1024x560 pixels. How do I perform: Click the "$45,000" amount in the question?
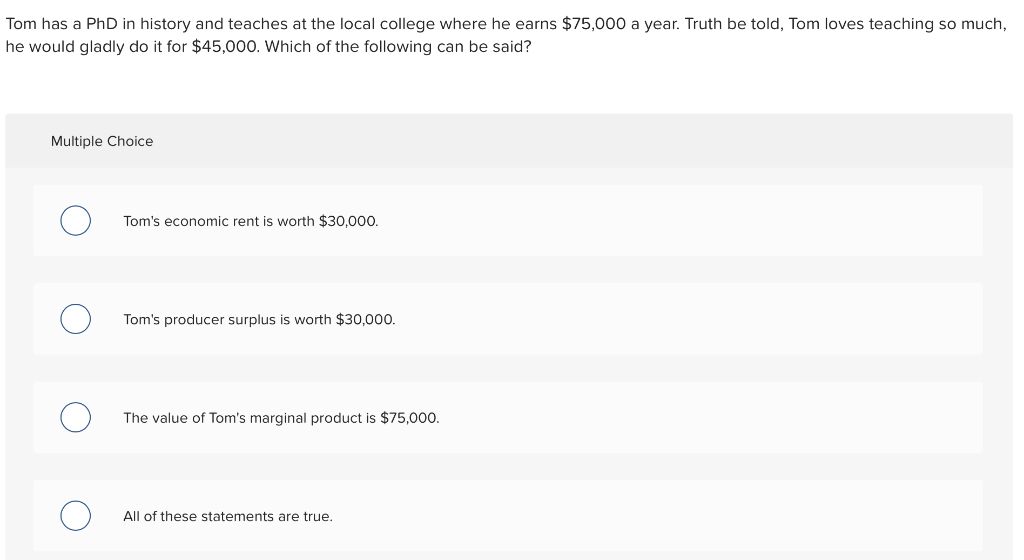pos(224,47)
